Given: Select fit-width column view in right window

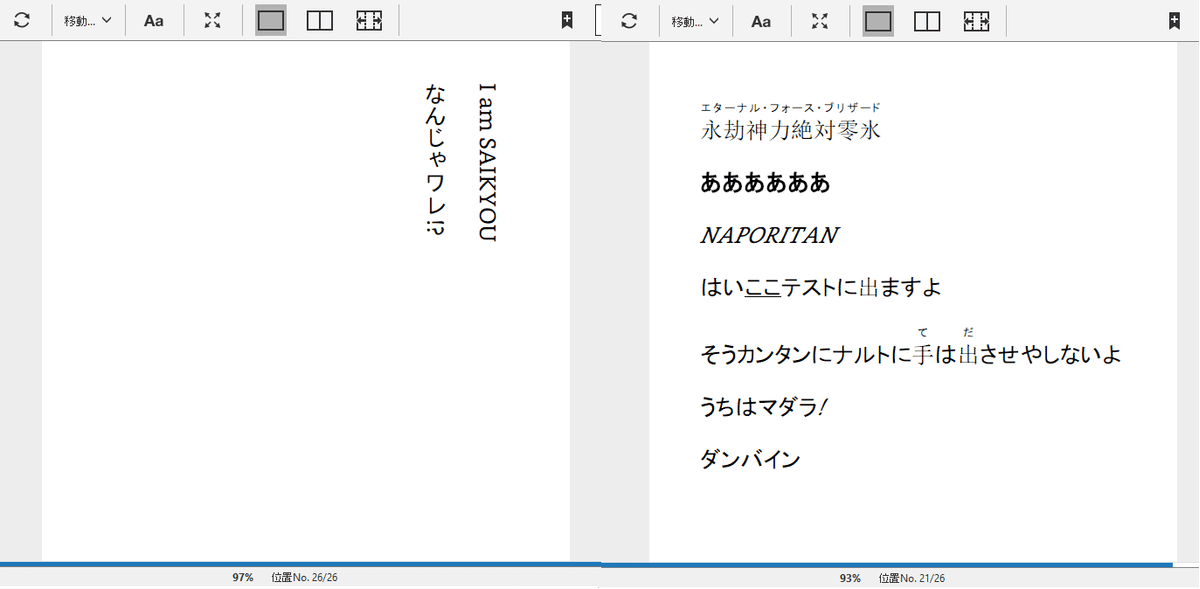Looking at the screenshot, I should click(977, 21).
